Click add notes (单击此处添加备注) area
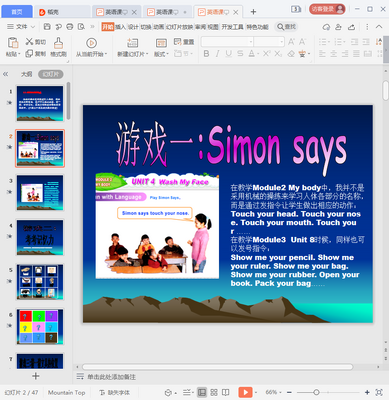389x400 pixels. pos(111,377)
